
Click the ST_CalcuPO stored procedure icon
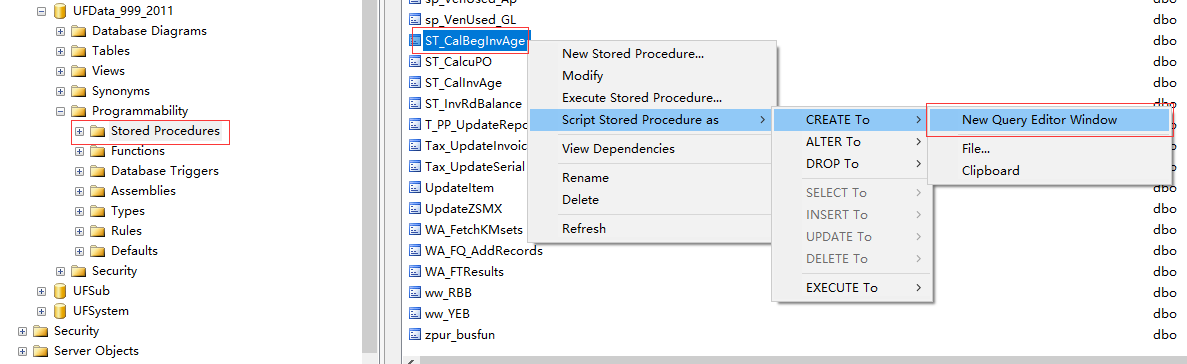click(414, 62)
